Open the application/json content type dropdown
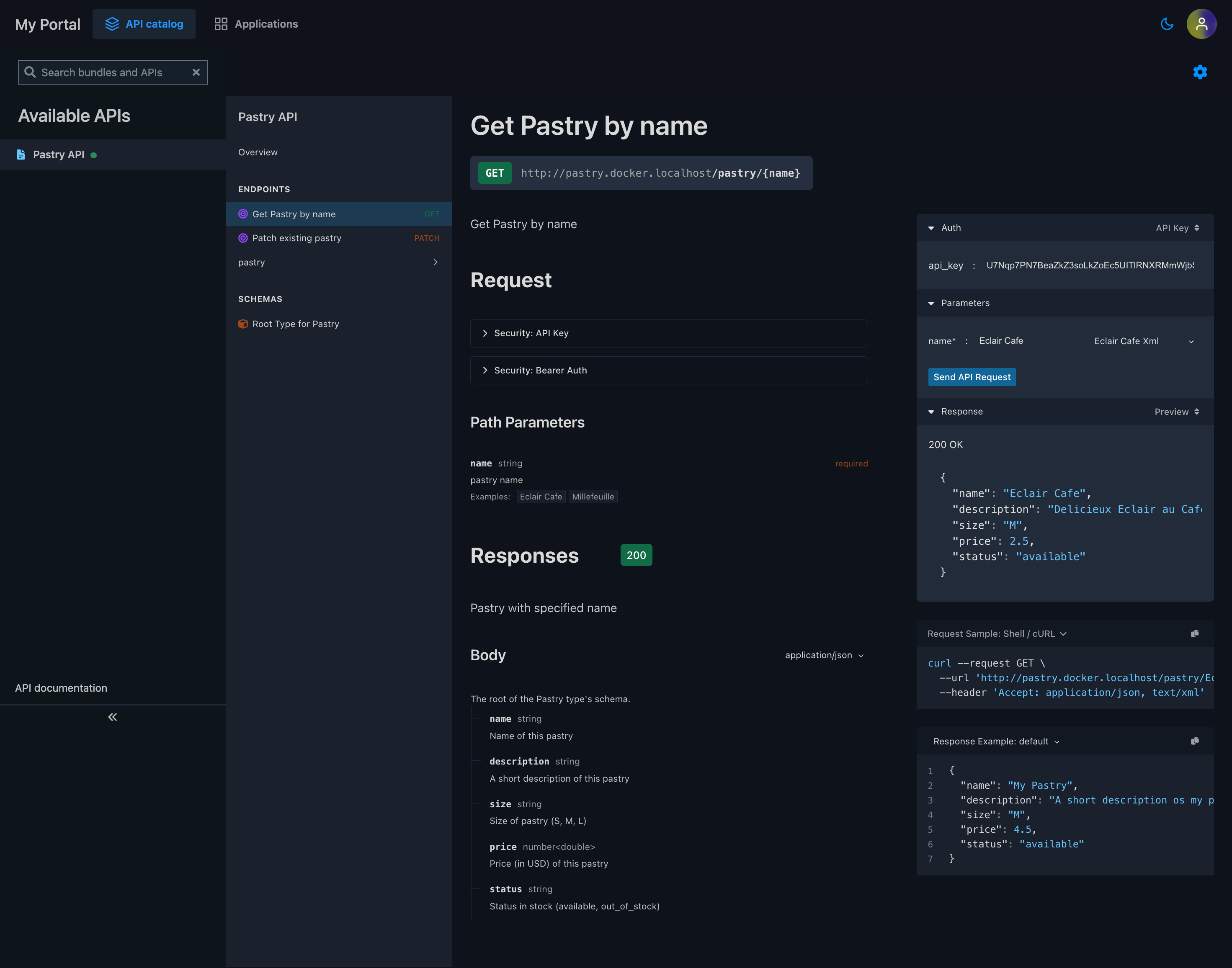Viewport: 1232px width, 968px height. click(x=824, y=655)
